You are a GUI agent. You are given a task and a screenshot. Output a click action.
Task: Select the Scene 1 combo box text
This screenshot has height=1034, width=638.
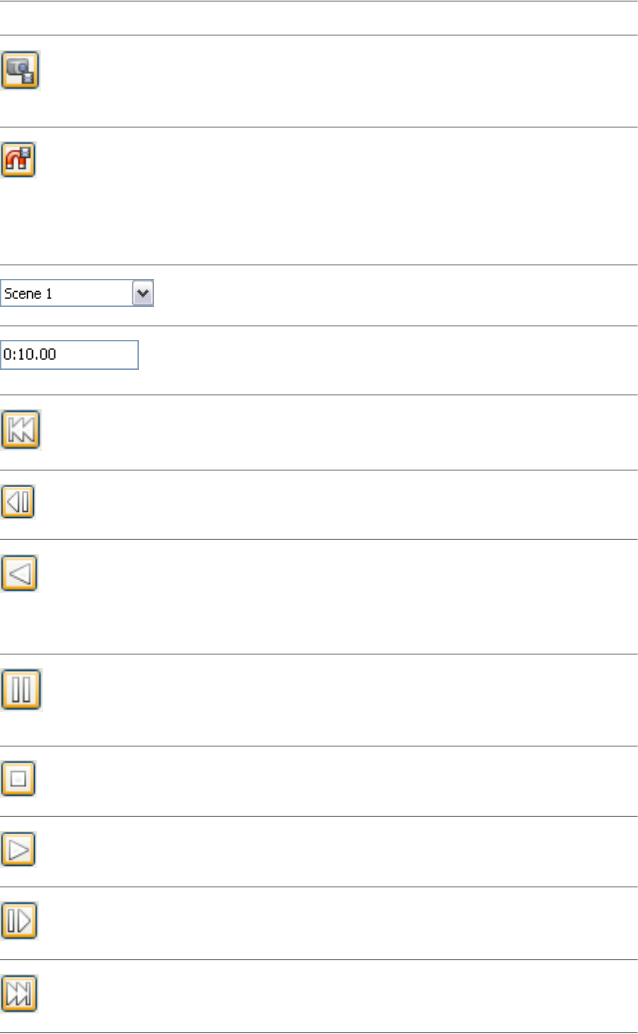(66, 294)
